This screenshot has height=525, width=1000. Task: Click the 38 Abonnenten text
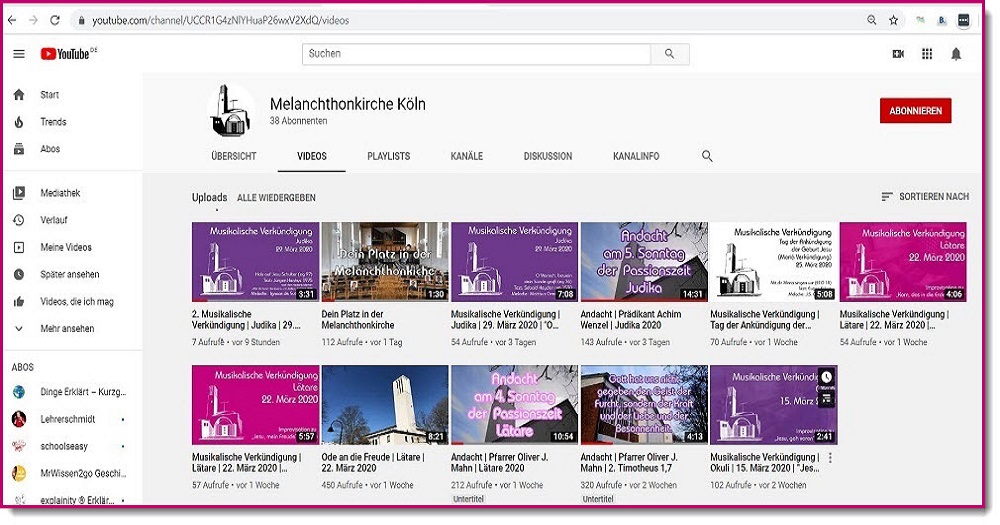(x=298, y=121)
